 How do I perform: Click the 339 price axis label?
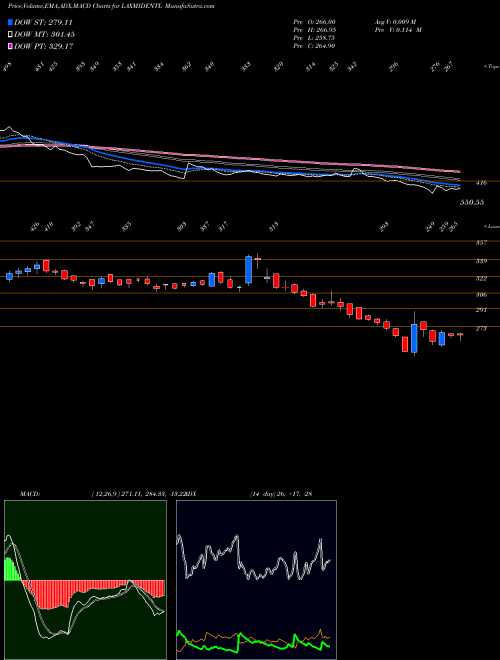pos(481,261)
